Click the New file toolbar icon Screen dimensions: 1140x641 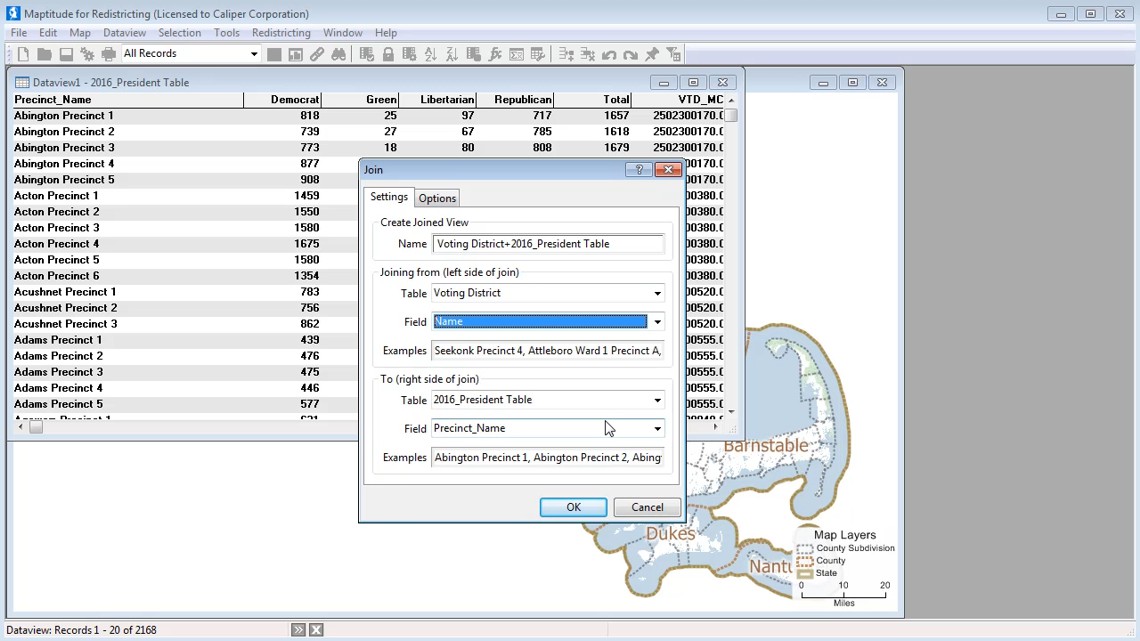point(23,54)
